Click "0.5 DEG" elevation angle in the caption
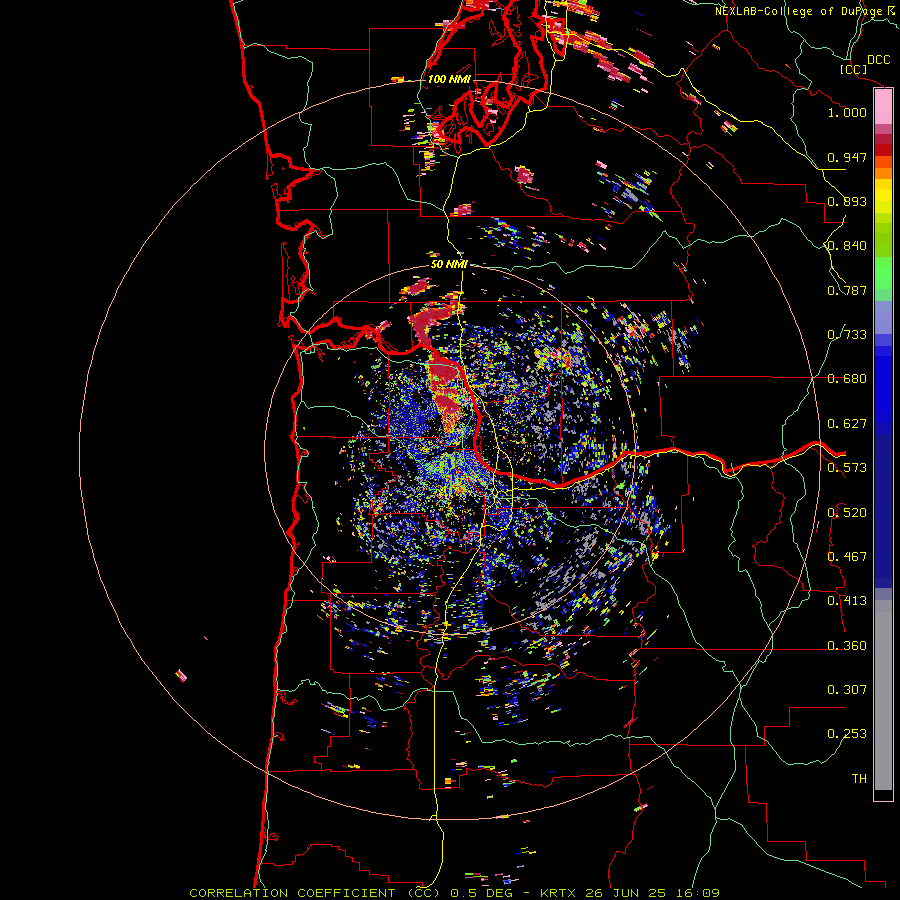The image size is (900, 900). (483, 893)
